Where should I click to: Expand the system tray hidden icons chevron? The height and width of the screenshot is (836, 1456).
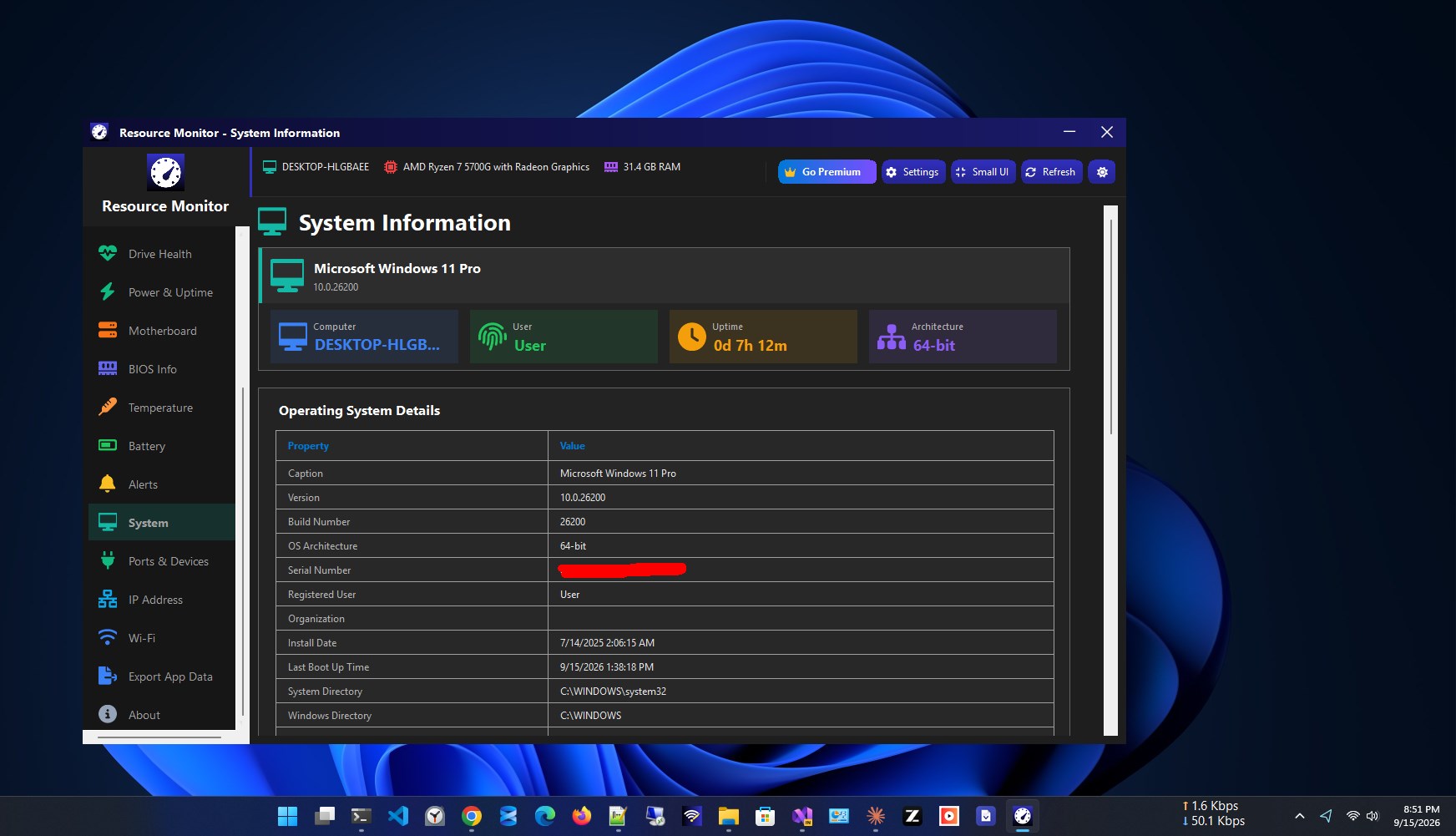tap(1299, 816)
